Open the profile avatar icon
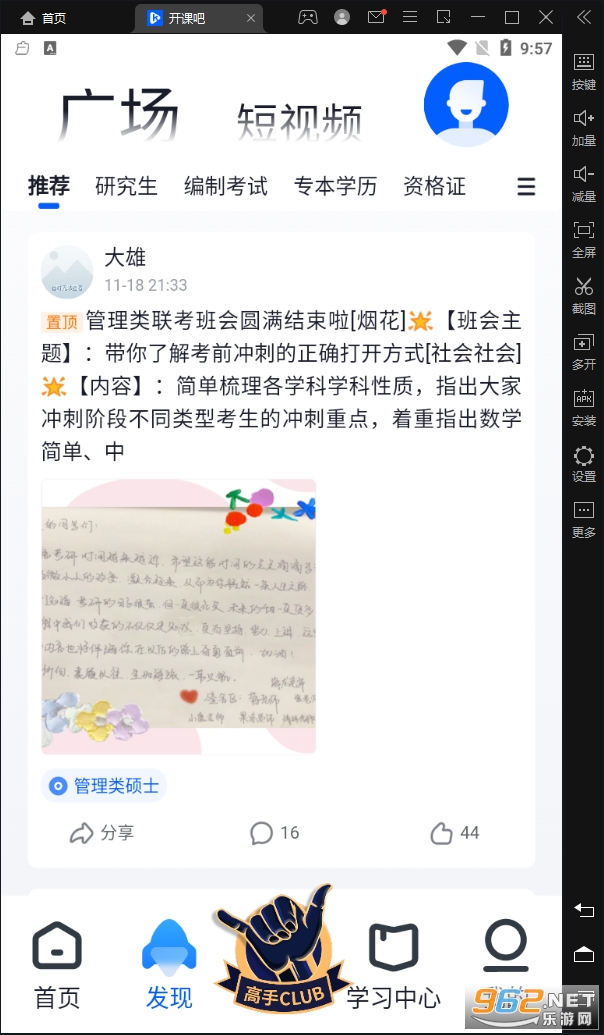 (x=466, y=104)
